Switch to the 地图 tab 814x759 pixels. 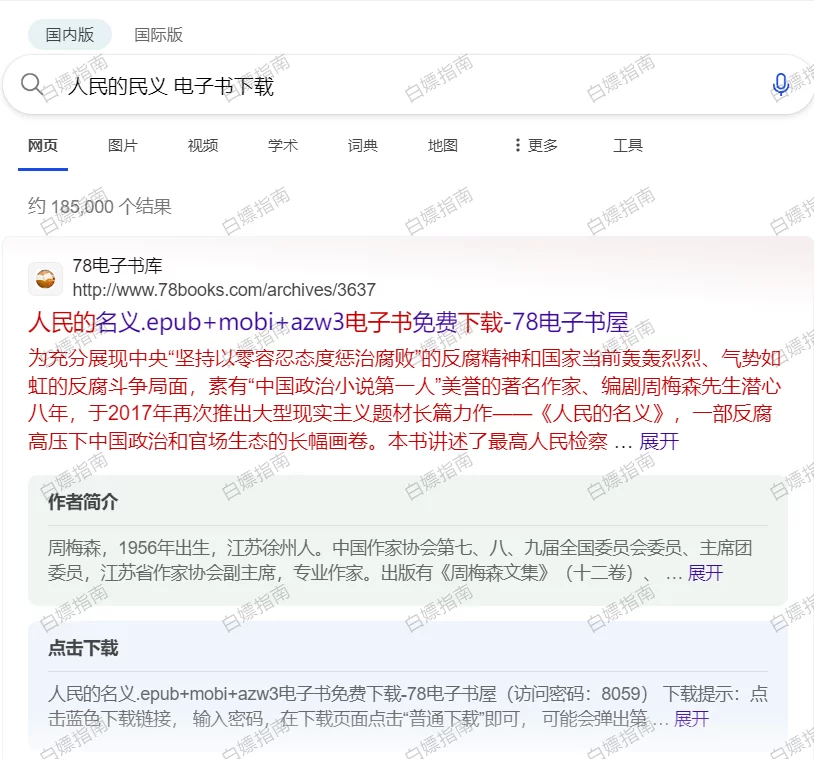tap(442, 145)
